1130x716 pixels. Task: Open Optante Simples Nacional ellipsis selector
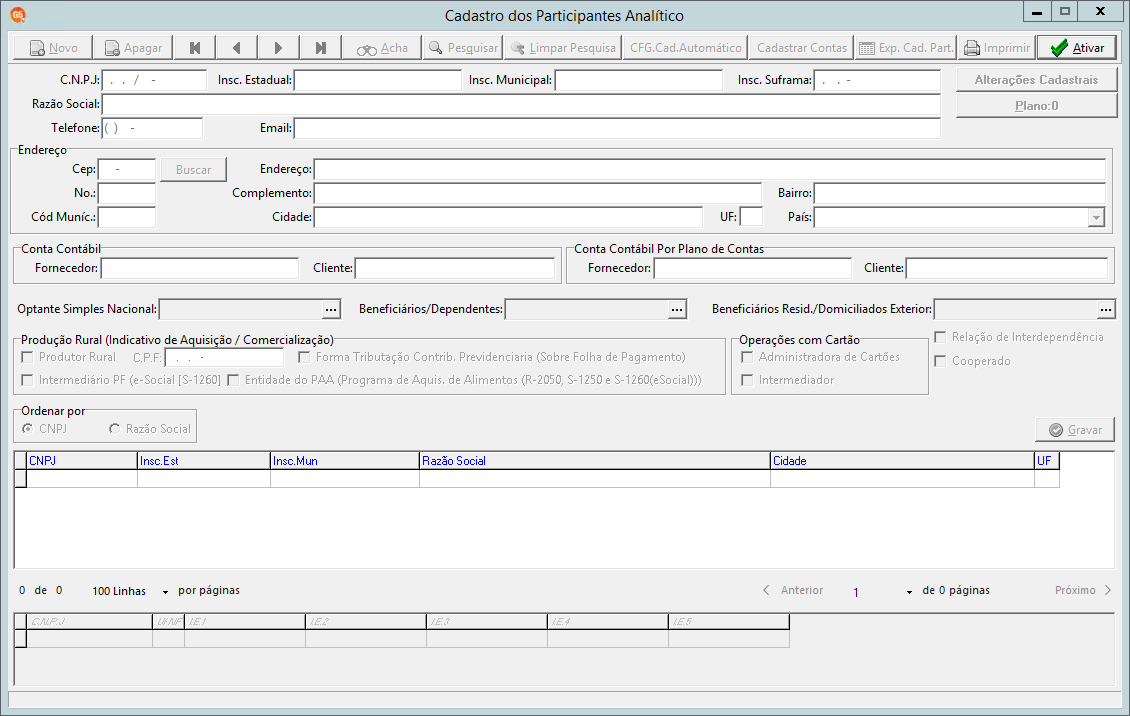point(331,310)
